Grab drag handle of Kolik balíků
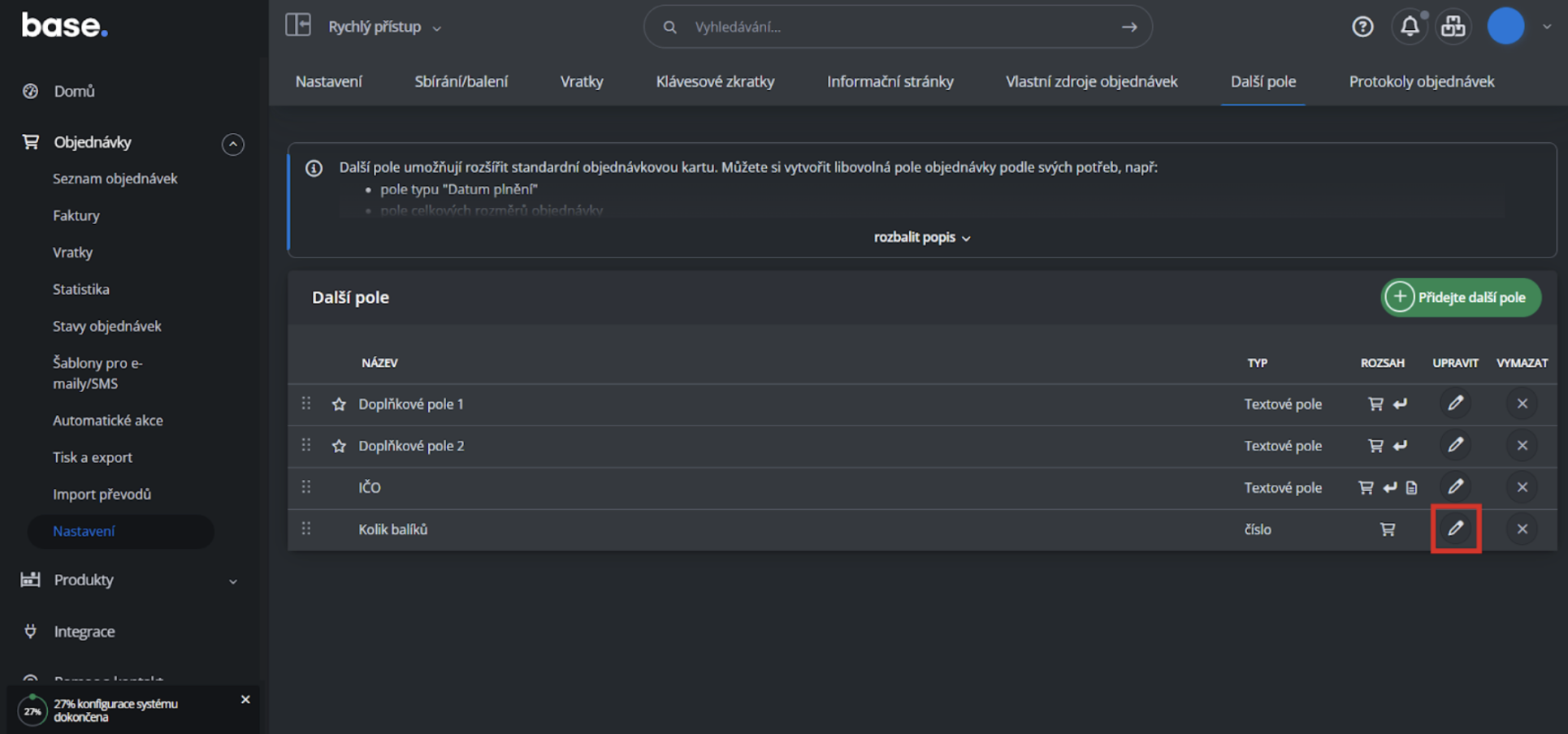 point(306,529)
